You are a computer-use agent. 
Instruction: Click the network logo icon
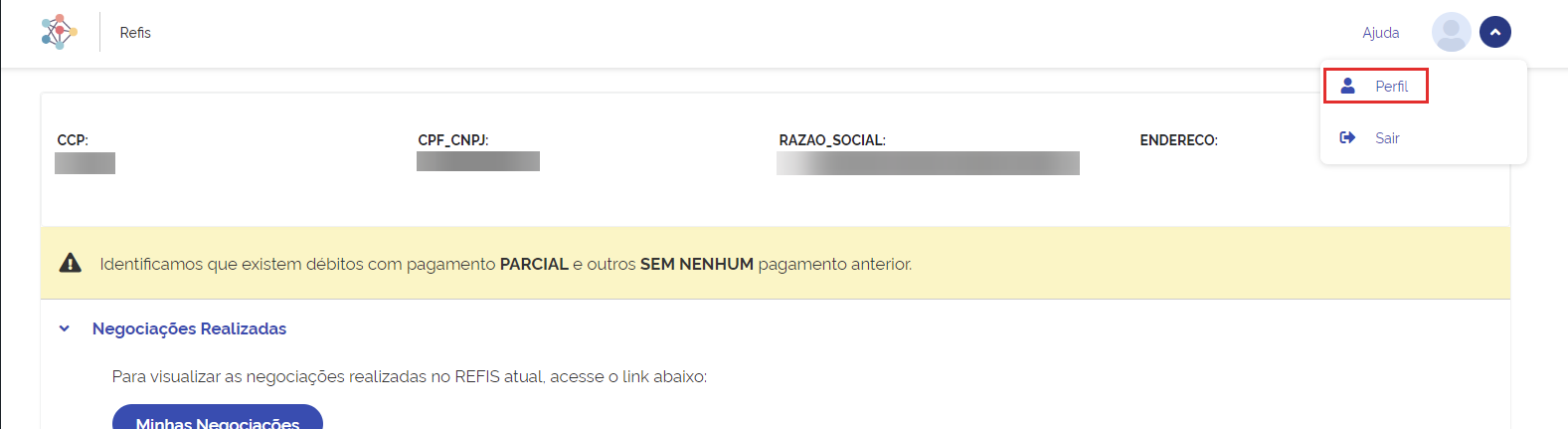[x=60, y=32]
